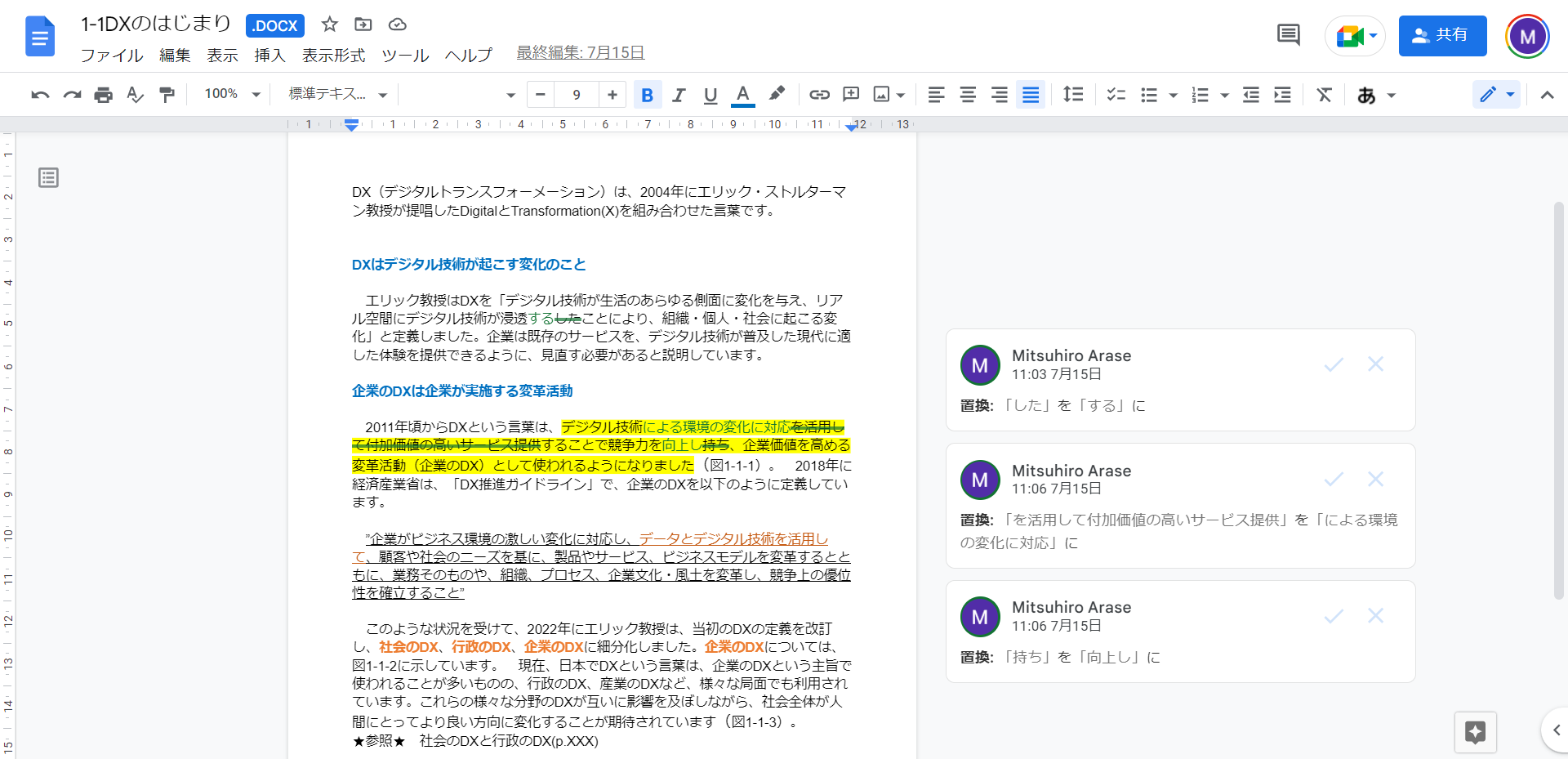Move document to folder icon
1568x759 pixels.
pyautogui.click(x=363, y=25)
